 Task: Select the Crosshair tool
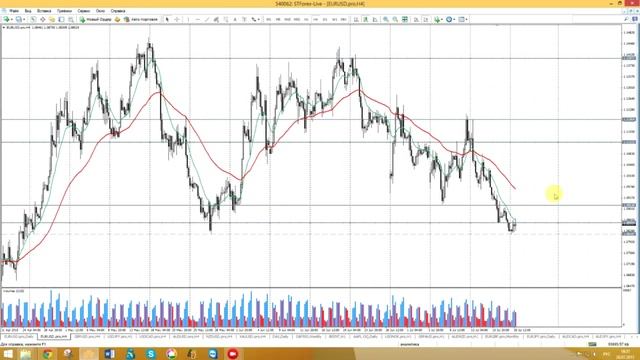click(177, 19)
